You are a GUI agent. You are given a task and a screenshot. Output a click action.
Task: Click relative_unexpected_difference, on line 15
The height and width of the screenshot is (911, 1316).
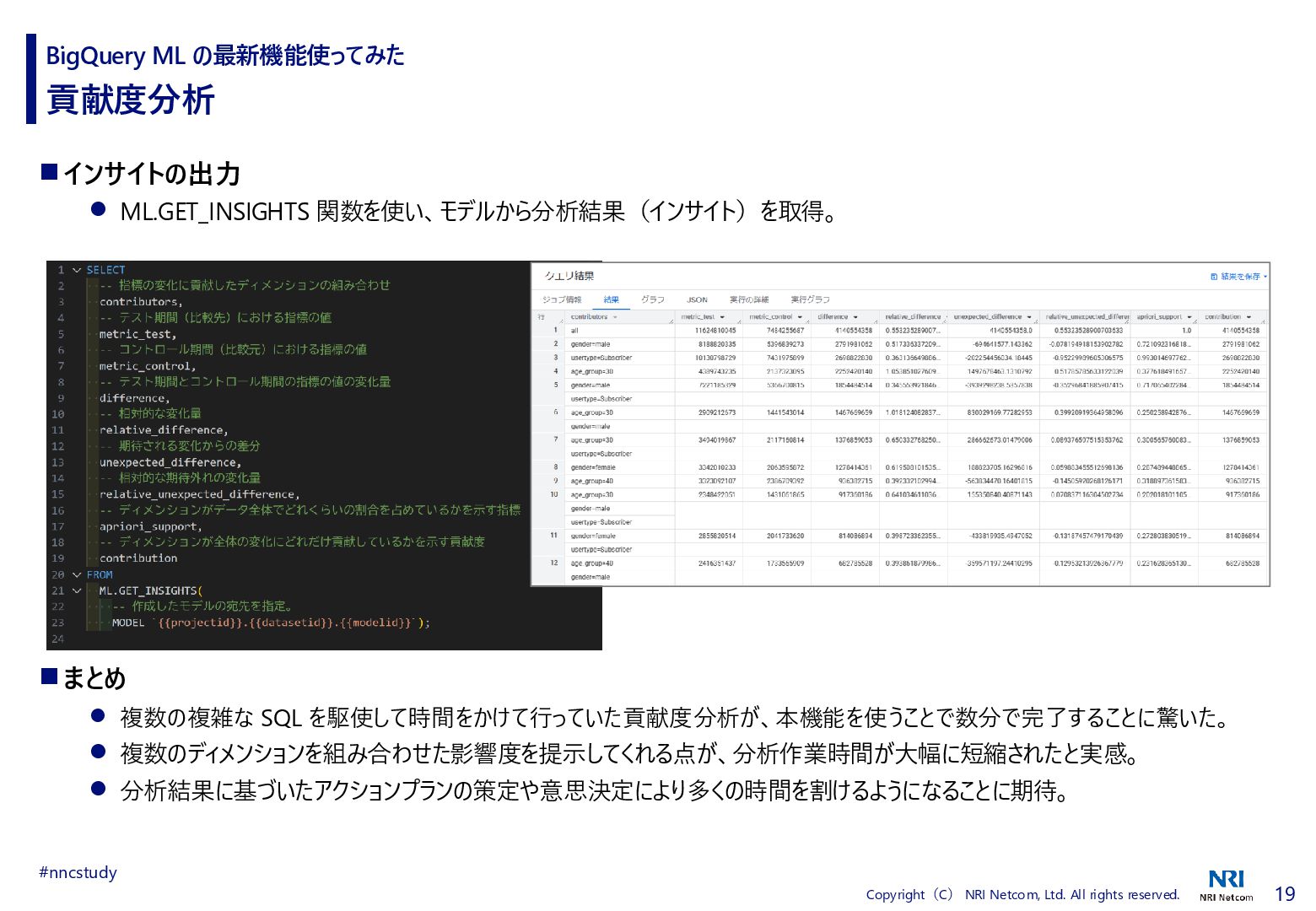click(199, 494)
